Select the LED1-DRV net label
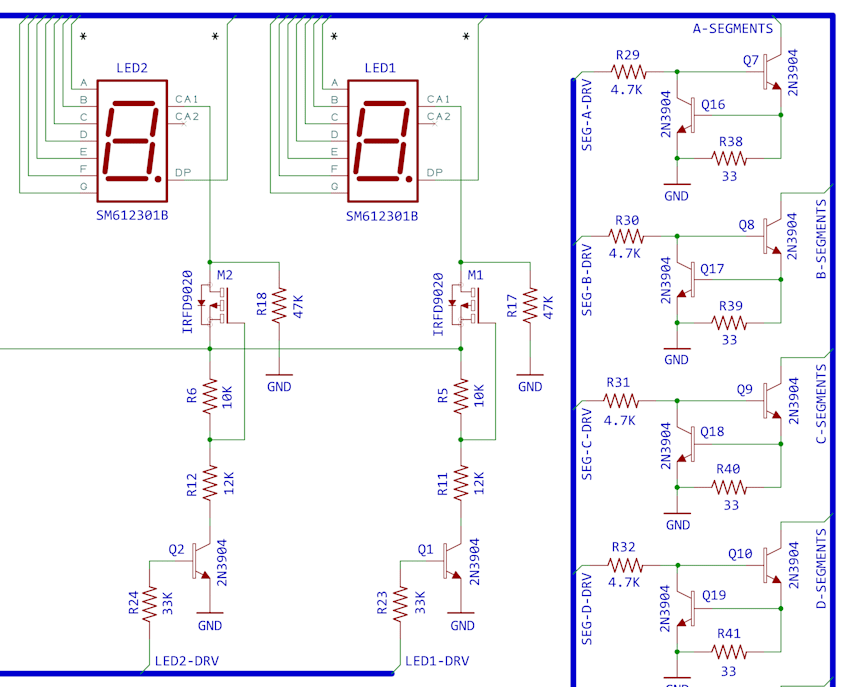 point(437,661)
